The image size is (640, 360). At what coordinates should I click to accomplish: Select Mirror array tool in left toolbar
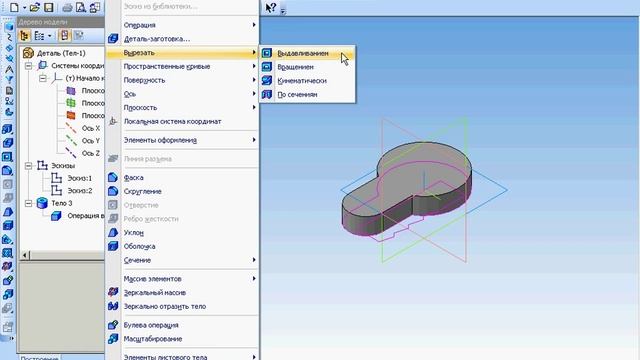tap(8, 267)
